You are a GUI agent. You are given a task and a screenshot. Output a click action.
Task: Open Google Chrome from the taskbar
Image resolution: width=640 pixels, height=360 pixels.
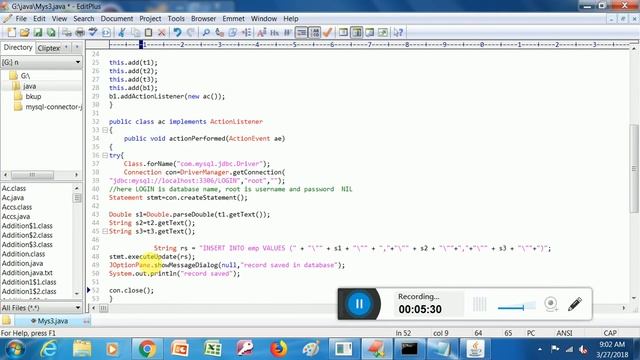pyautogui.click(x=147, y=349)
